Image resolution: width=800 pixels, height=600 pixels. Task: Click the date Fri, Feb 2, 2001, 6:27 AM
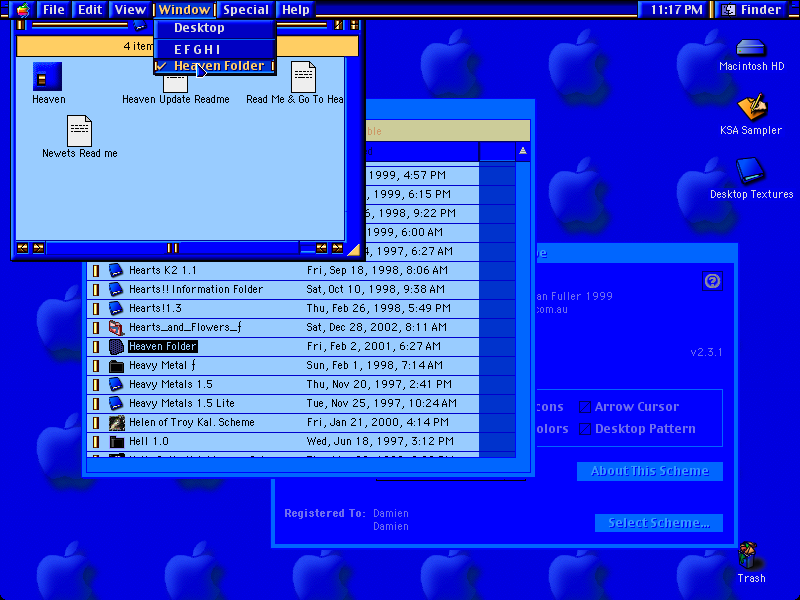pos(373,346)
